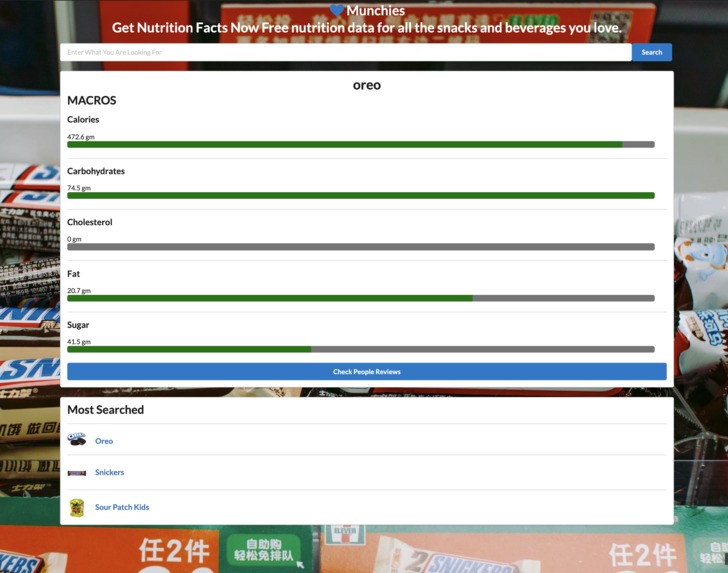Click the Most Searched heading
This screenshot has height=573, width=728.
[x=105, y=410]
